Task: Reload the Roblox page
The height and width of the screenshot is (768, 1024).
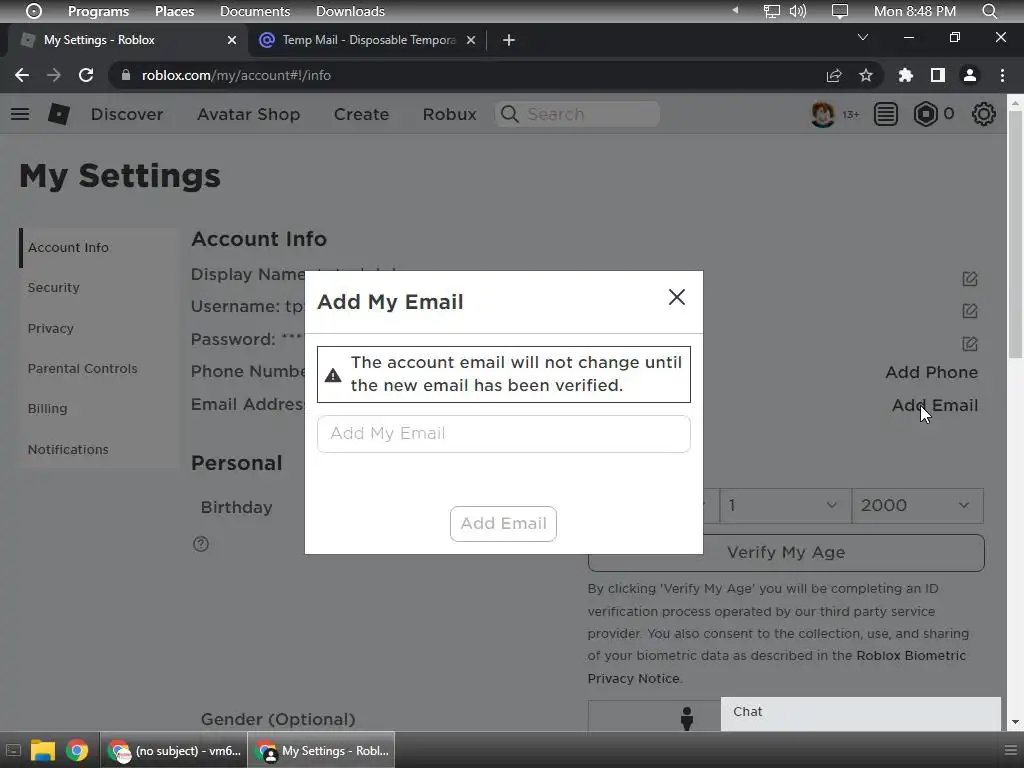Action: 86,75
